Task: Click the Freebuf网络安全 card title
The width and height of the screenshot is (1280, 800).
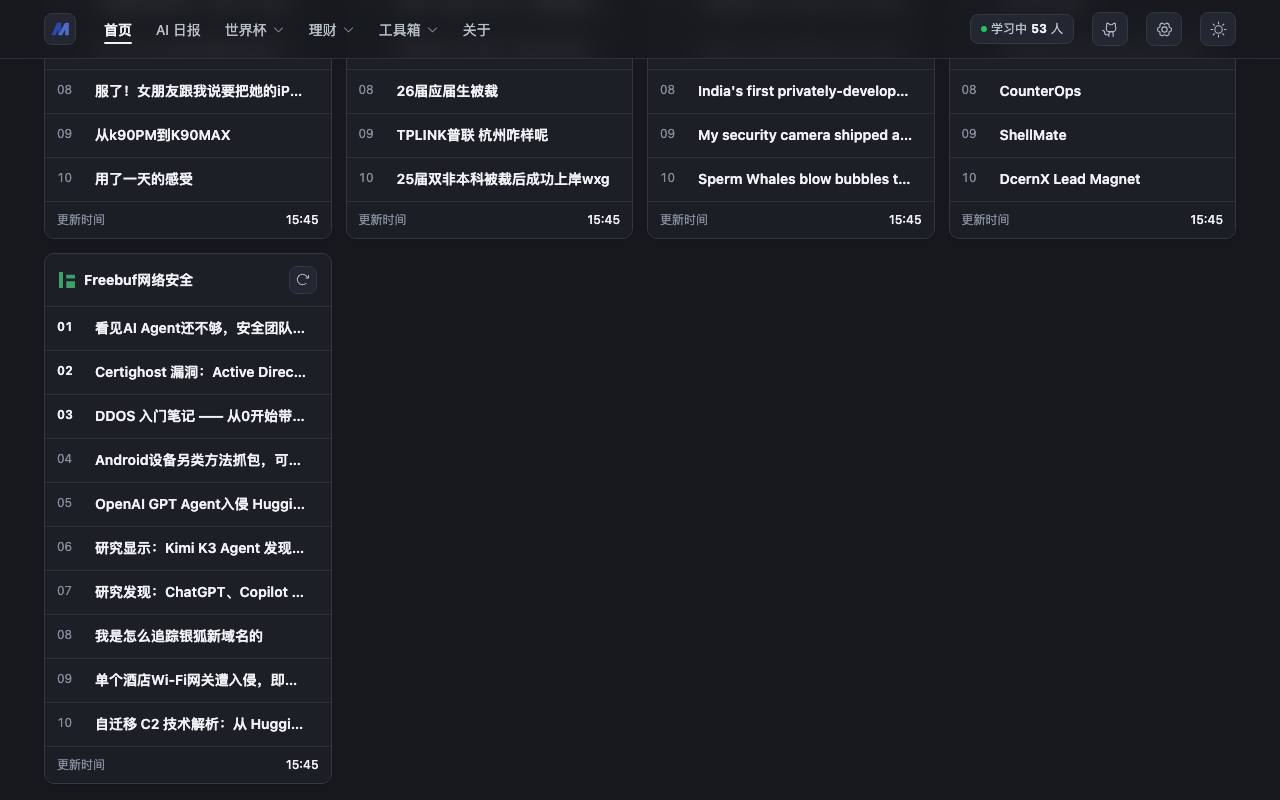Action: [x=138, y=280]
